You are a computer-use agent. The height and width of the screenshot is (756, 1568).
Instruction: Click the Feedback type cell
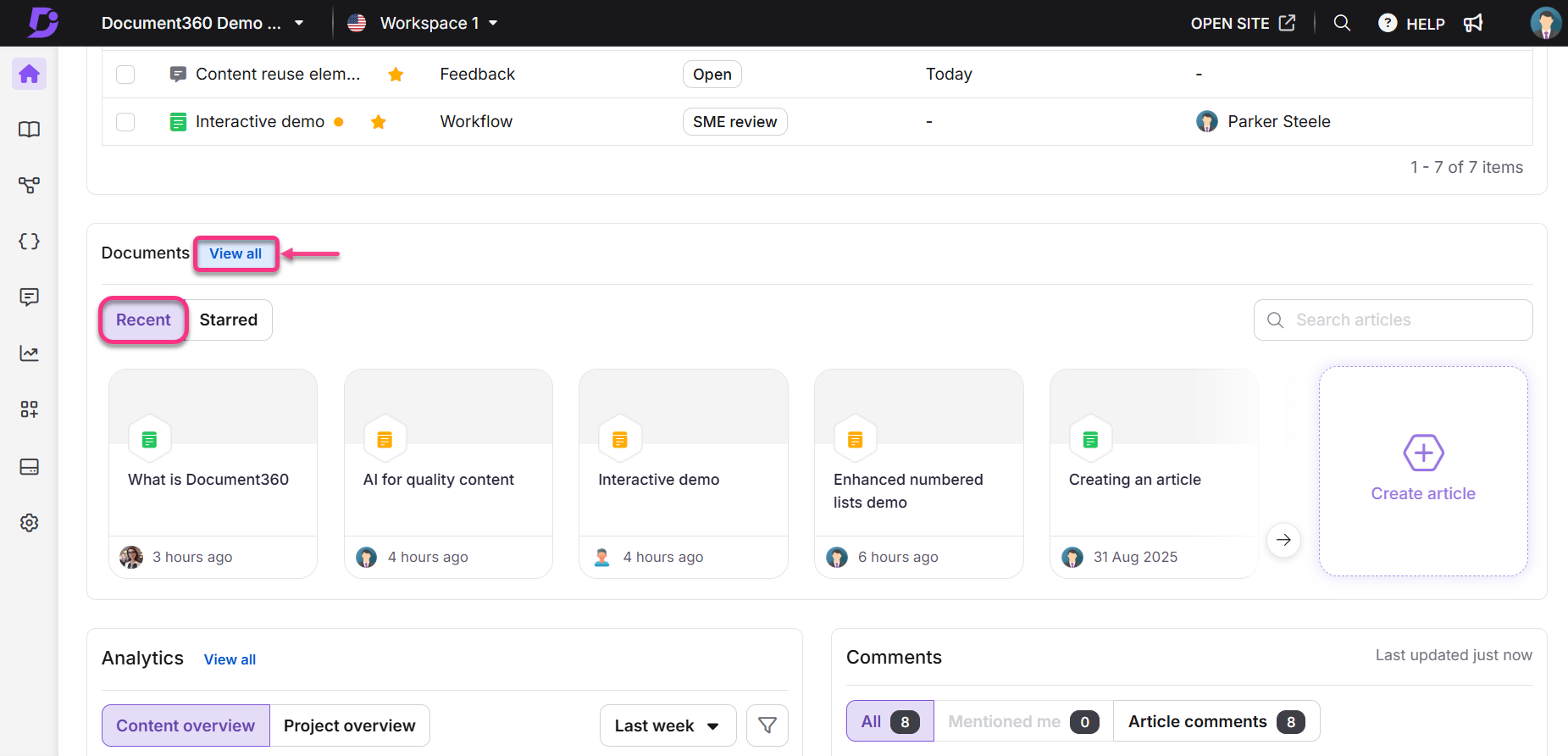(478, 74)
